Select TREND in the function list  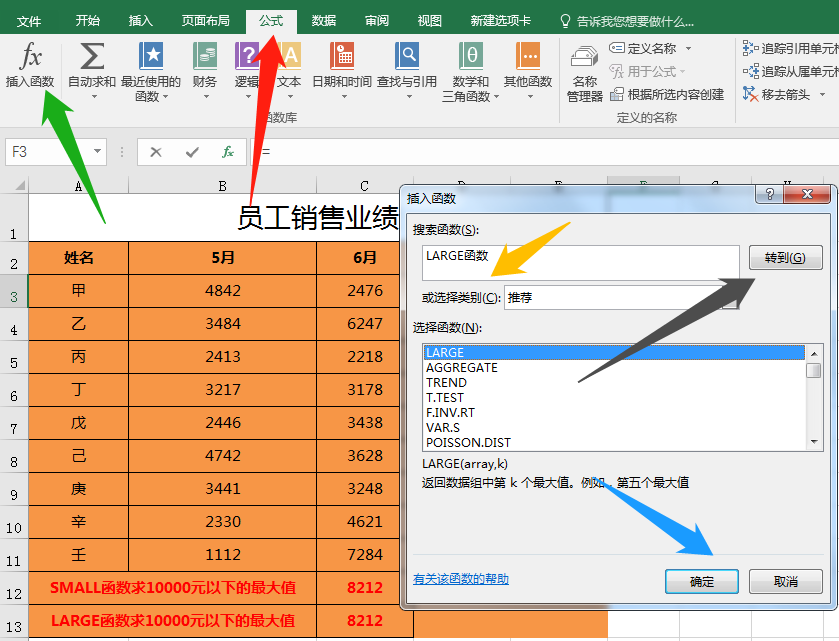tap(614, 383)
